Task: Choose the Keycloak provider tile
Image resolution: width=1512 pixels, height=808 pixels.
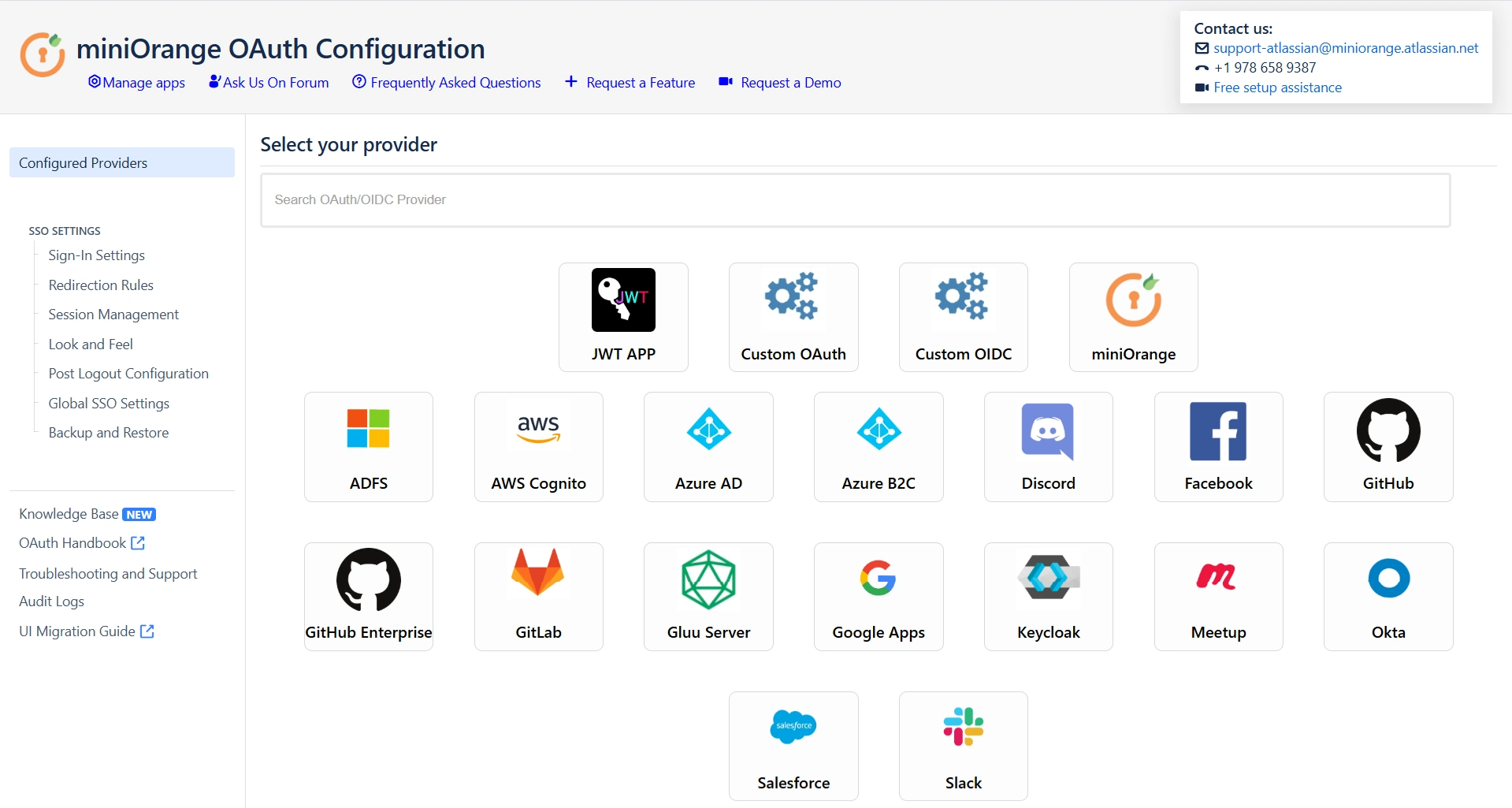Action: tap(1048, 597)
